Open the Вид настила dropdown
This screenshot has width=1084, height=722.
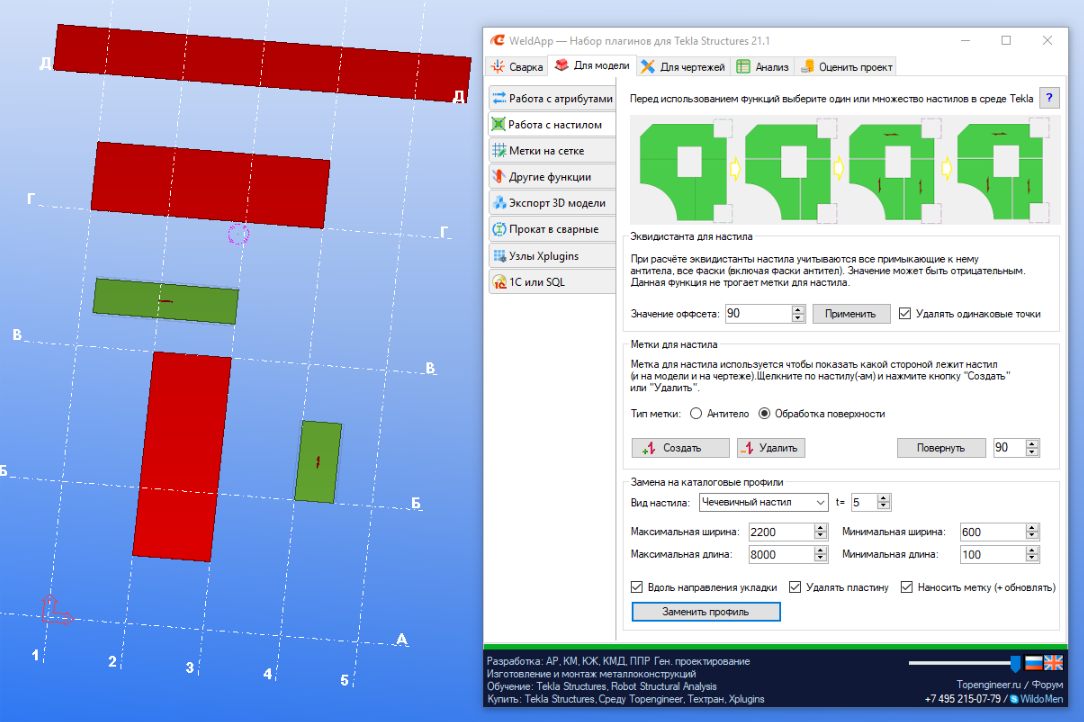(x=763, y=503)
